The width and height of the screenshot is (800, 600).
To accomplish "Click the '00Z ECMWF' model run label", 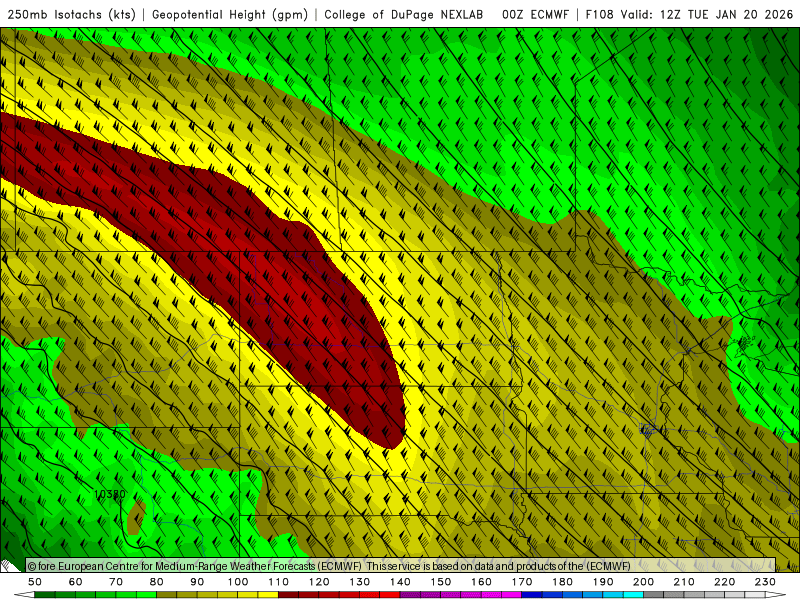I will (x=535, y=14).
